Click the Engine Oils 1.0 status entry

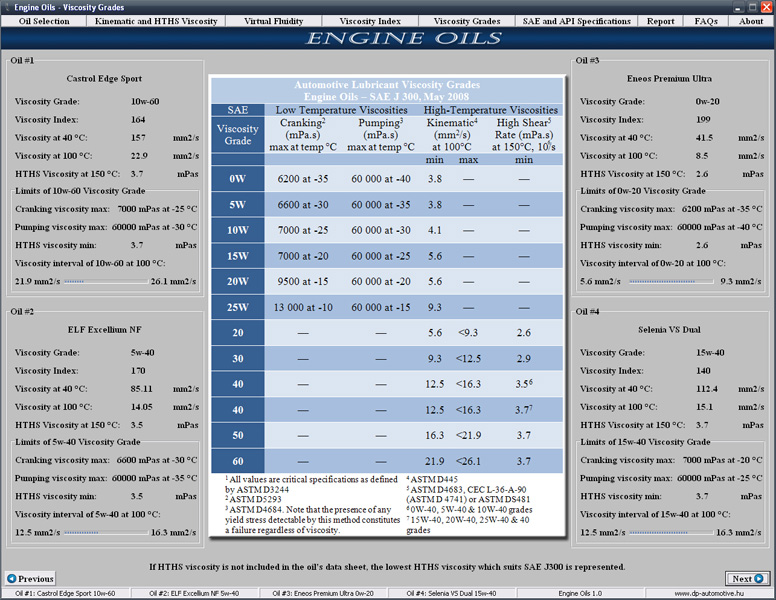click(x=580, y=593)
